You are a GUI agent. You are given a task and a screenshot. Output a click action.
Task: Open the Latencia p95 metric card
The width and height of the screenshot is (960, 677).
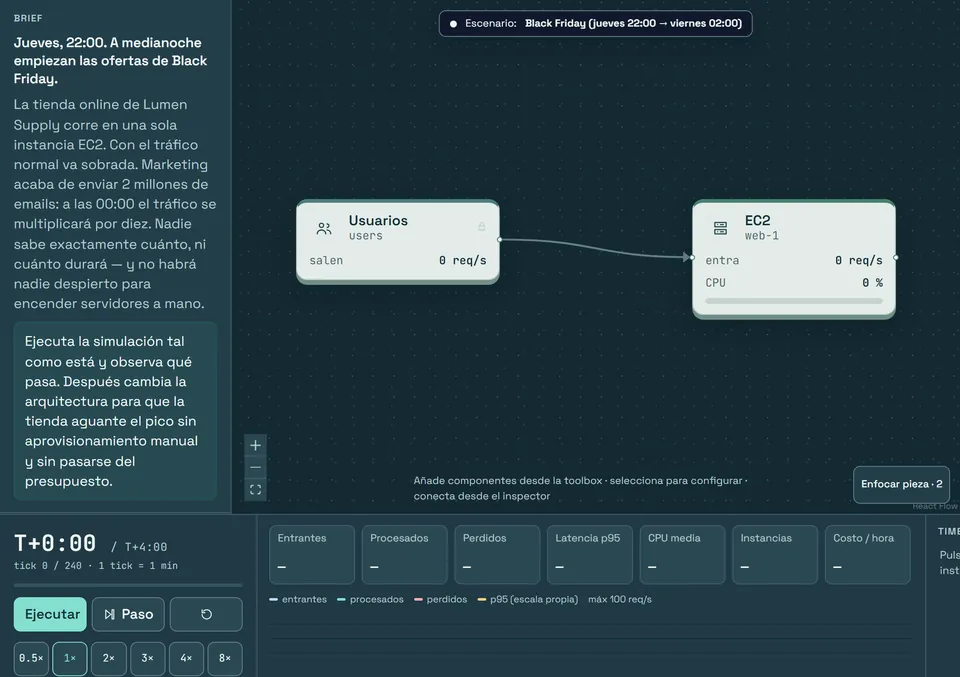click(x=590, y=554)
